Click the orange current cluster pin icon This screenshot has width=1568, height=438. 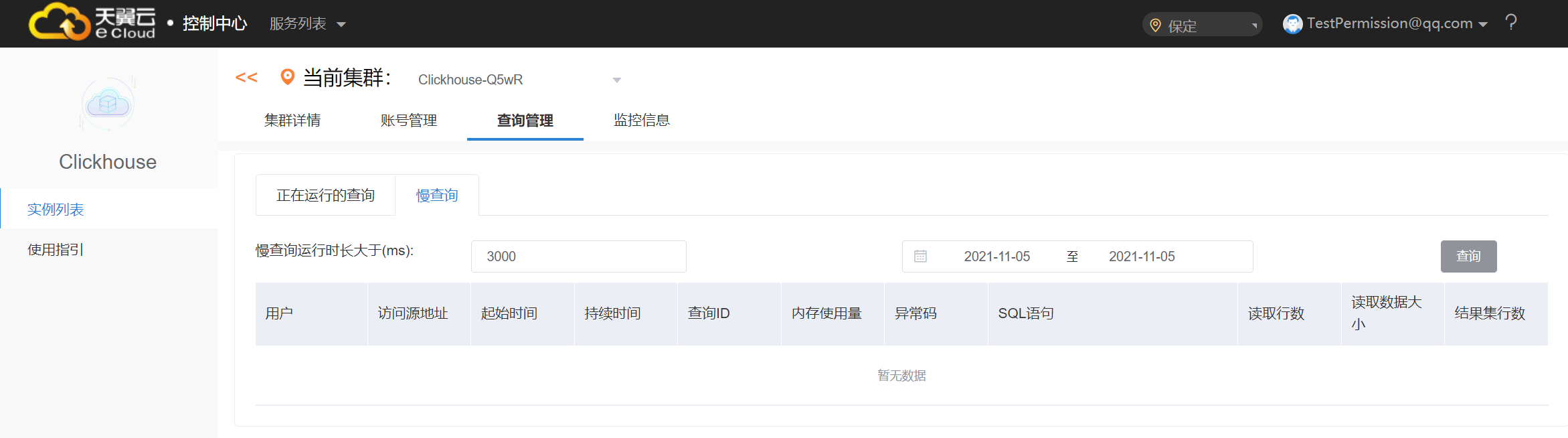point(287,78)
